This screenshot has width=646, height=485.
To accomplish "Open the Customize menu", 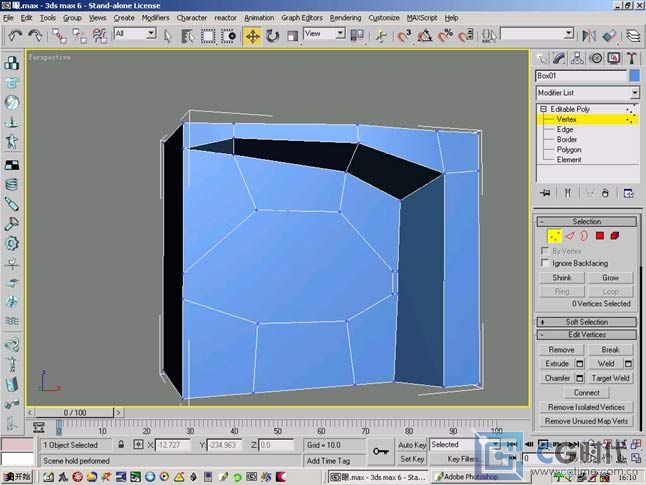I will click(x=384, y=18).
